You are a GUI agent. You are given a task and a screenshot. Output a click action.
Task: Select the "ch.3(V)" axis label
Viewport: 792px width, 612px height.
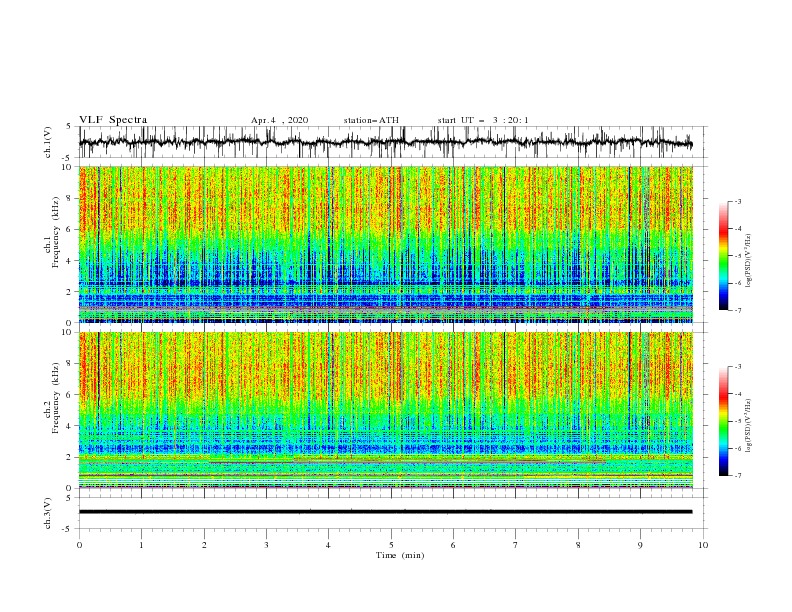48,513
